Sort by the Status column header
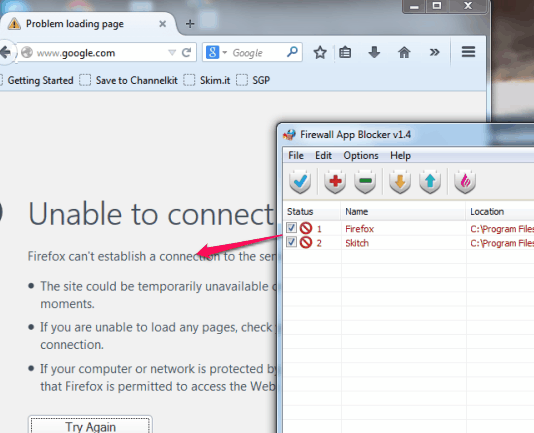The image size is (534, 433). tap(312, 212)
